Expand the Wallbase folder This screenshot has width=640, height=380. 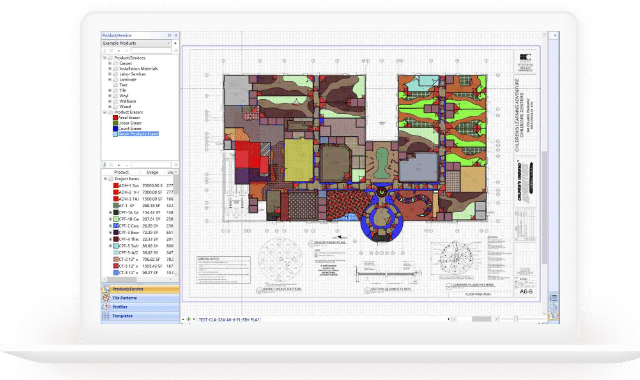(x=110, y=101)
